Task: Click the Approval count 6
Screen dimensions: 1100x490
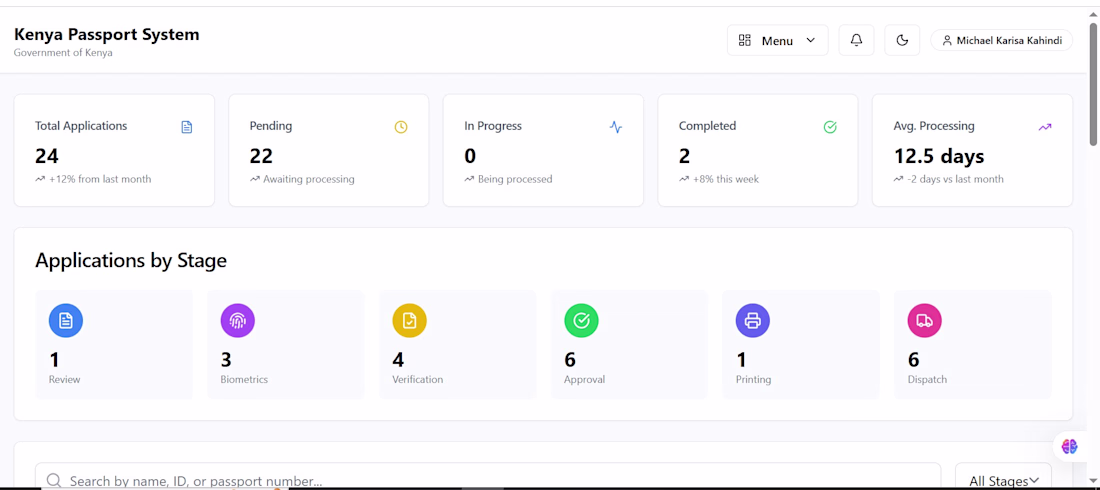Action: tap(570, 360)
